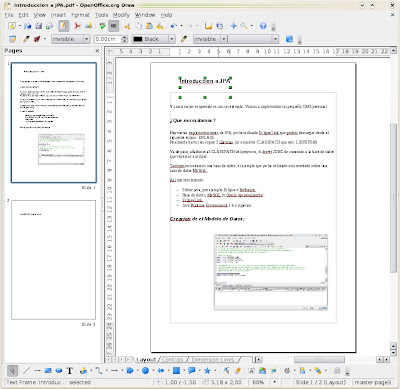The image size is (400, 389).
Task: Open the Help menu
Action: click(166, 15)
